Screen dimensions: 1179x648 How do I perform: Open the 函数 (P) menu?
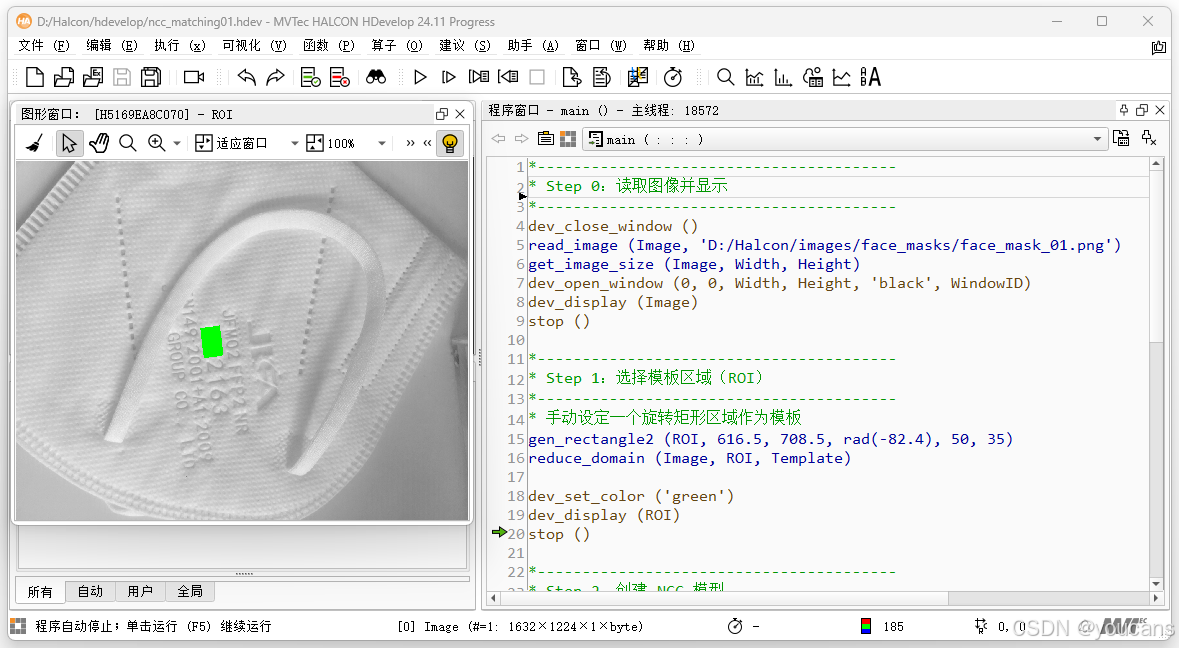329,45
